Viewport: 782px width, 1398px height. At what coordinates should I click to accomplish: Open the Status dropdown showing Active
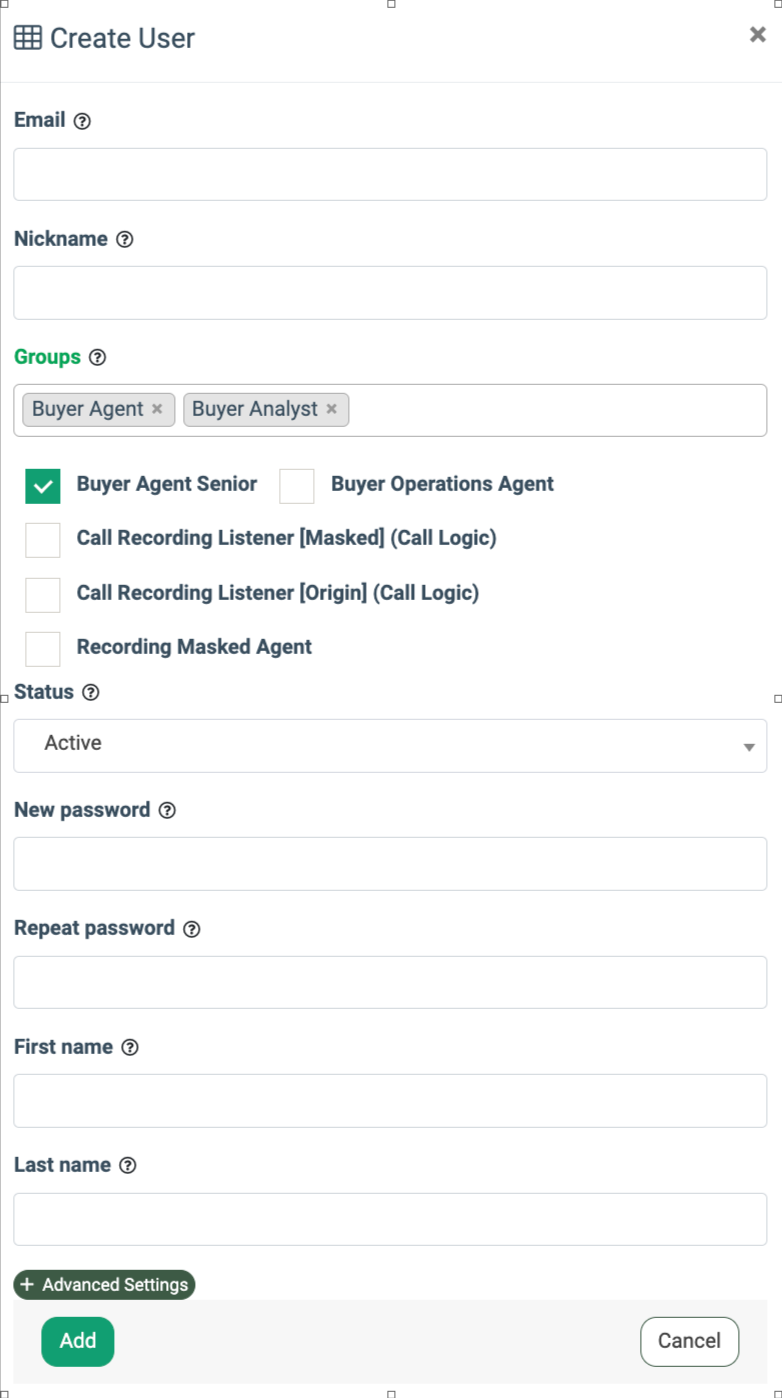click(x=390, y=745)
